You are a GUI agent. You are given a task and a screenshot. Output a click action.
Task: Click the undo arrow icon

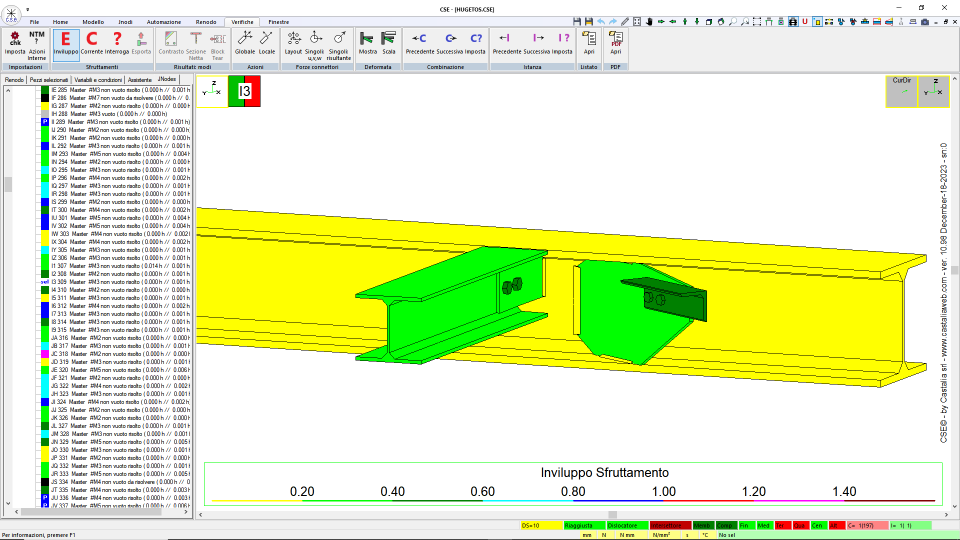[601, 21]
